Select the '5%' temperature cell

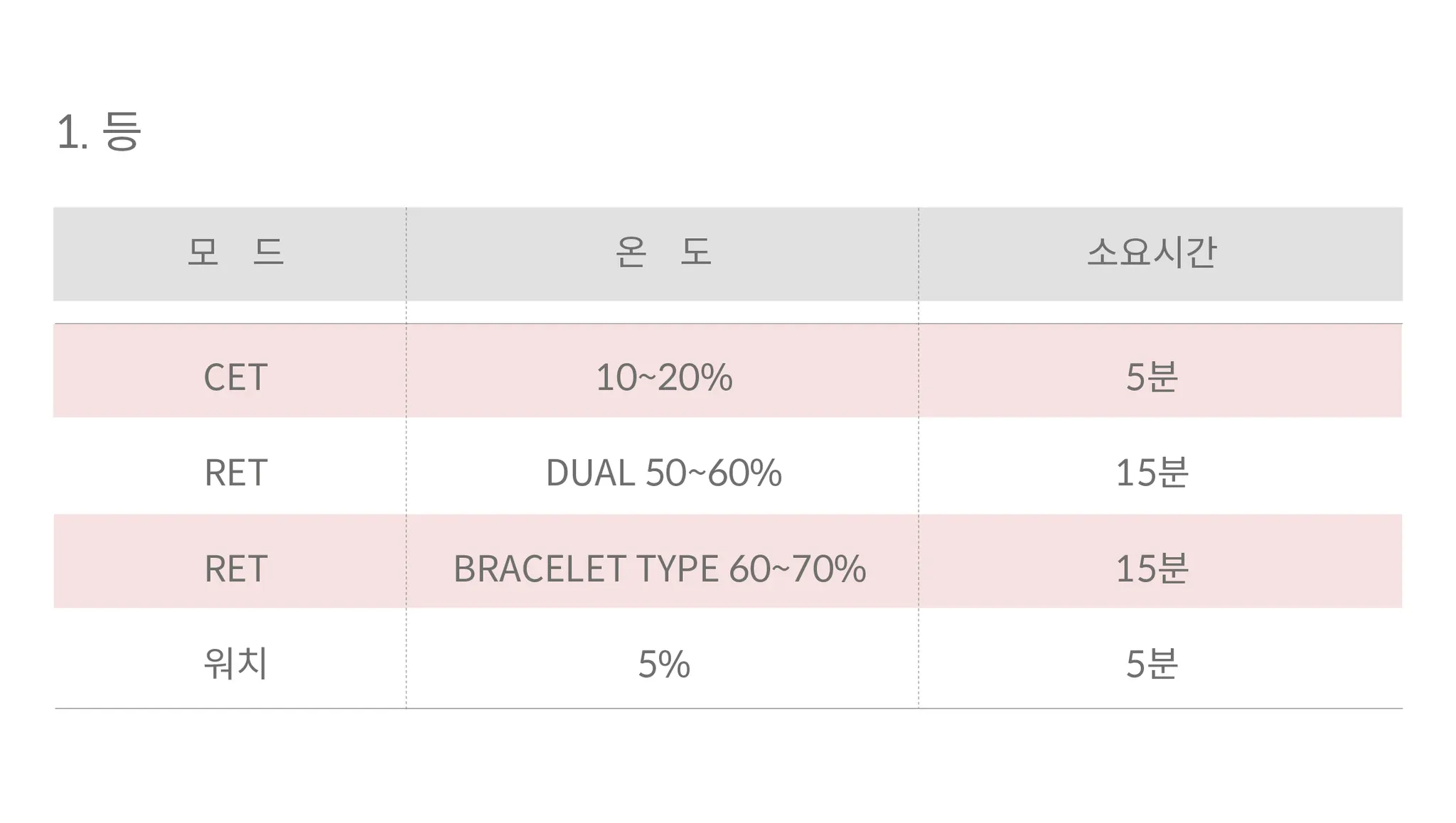click(x=663, y=664)
